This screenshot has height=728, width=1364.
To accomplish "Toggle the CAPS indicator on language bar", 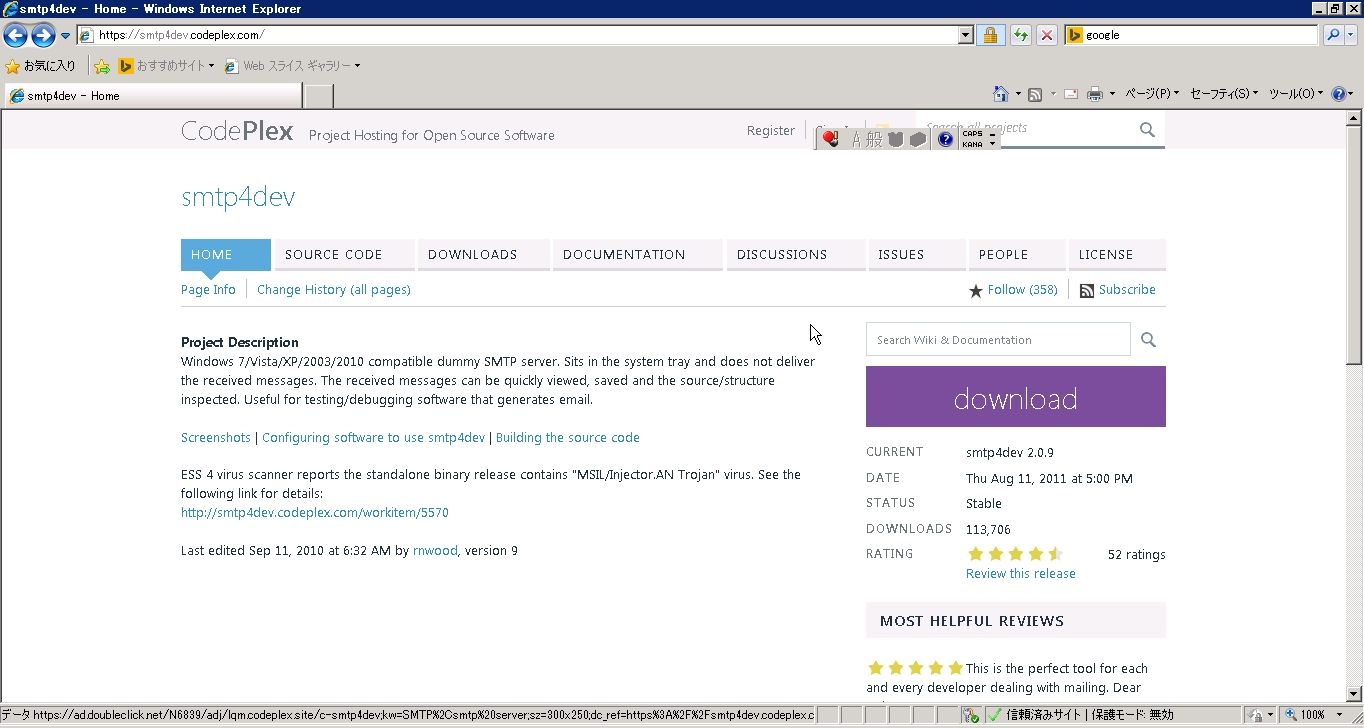I will tap(972, 133).
